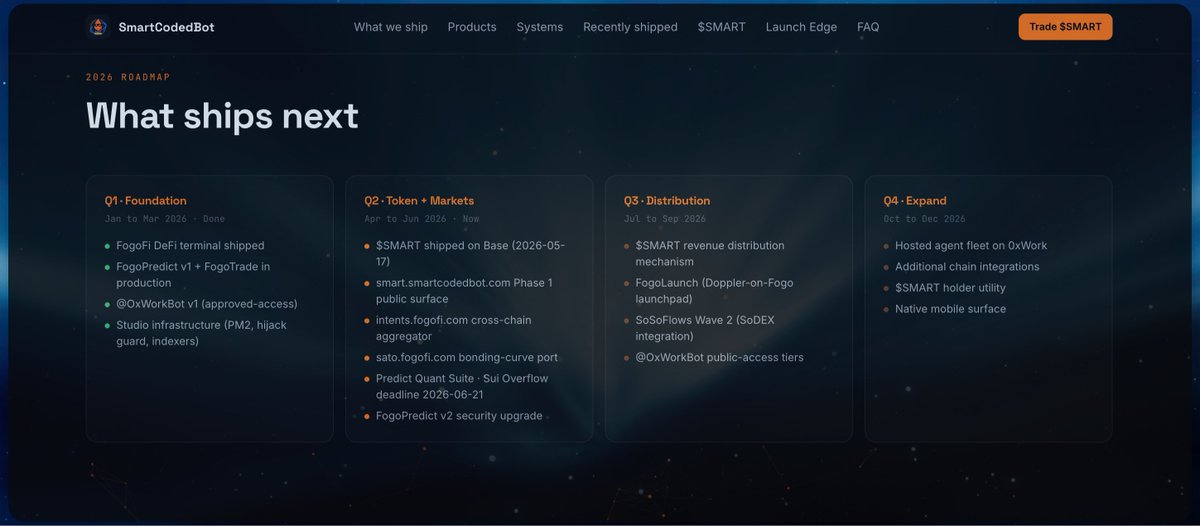Image resolution: width=1200 pixels, height=526 pixels.
Task: Click sato.fogofi.com bonding-curve port item
Action: click(x=467, y=357)
